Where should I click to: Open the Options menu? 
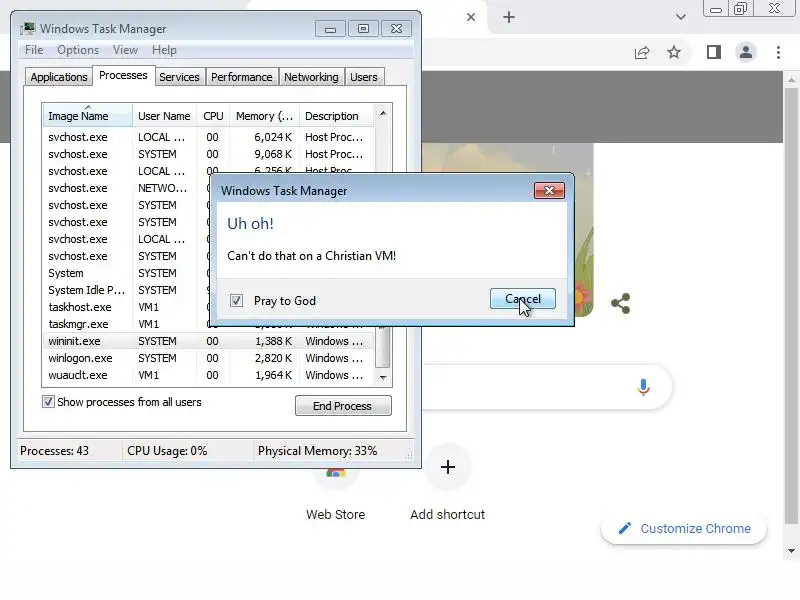click(x=78, y=50)
